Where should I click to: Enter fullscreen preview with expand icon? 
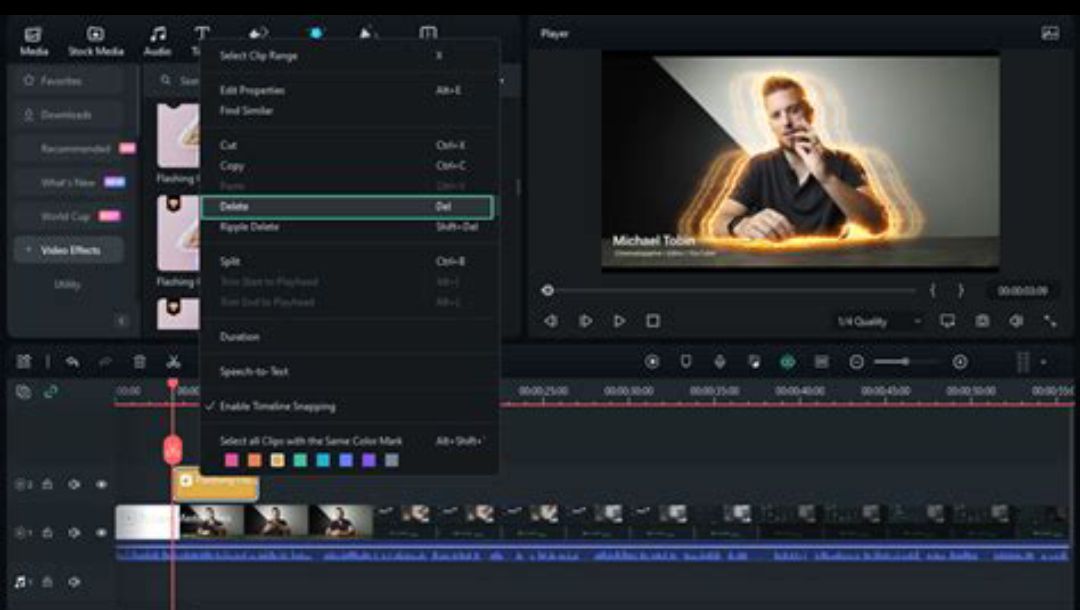coord(1050,321)
